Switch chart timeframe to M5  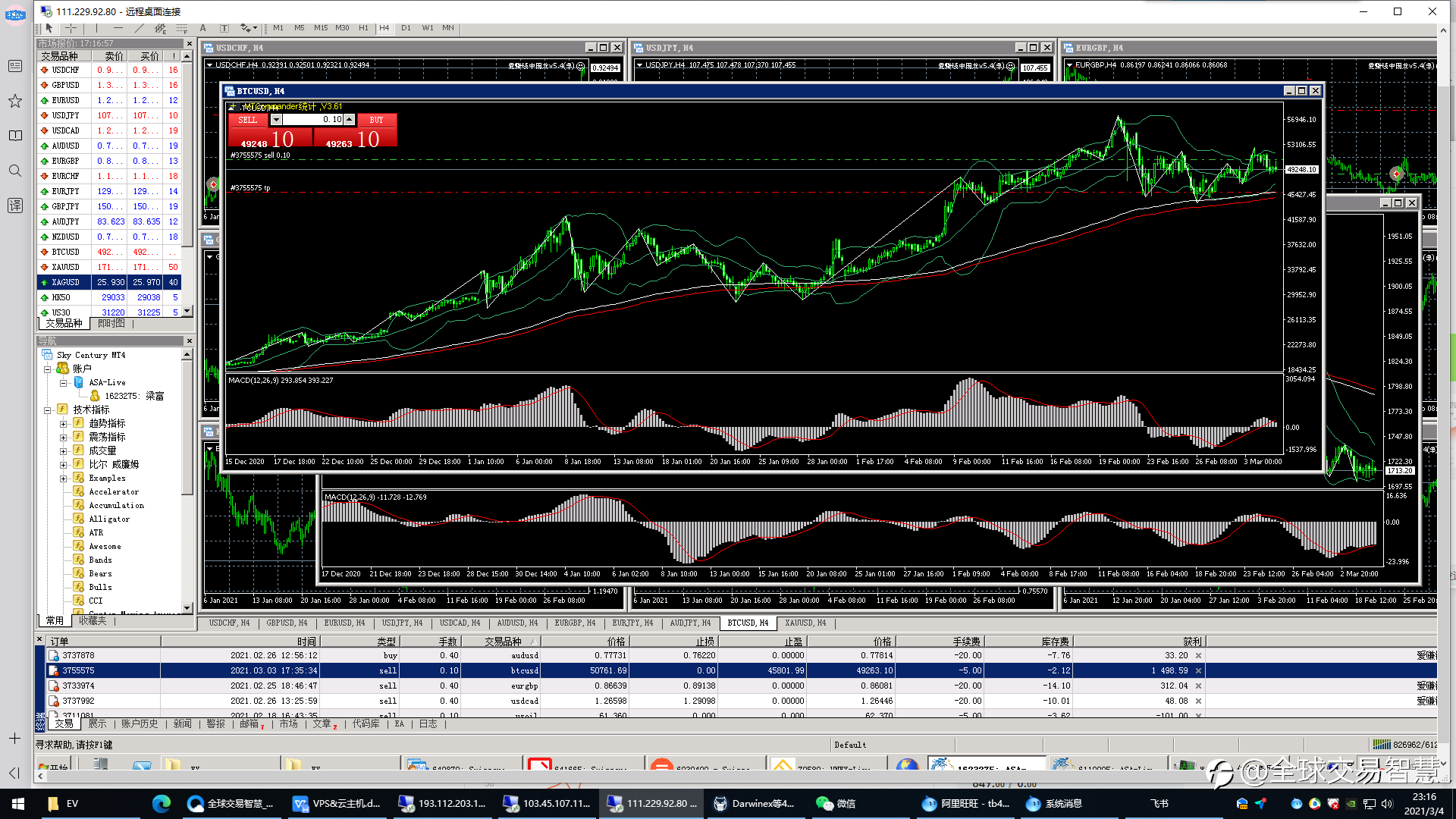click(300, 28)
